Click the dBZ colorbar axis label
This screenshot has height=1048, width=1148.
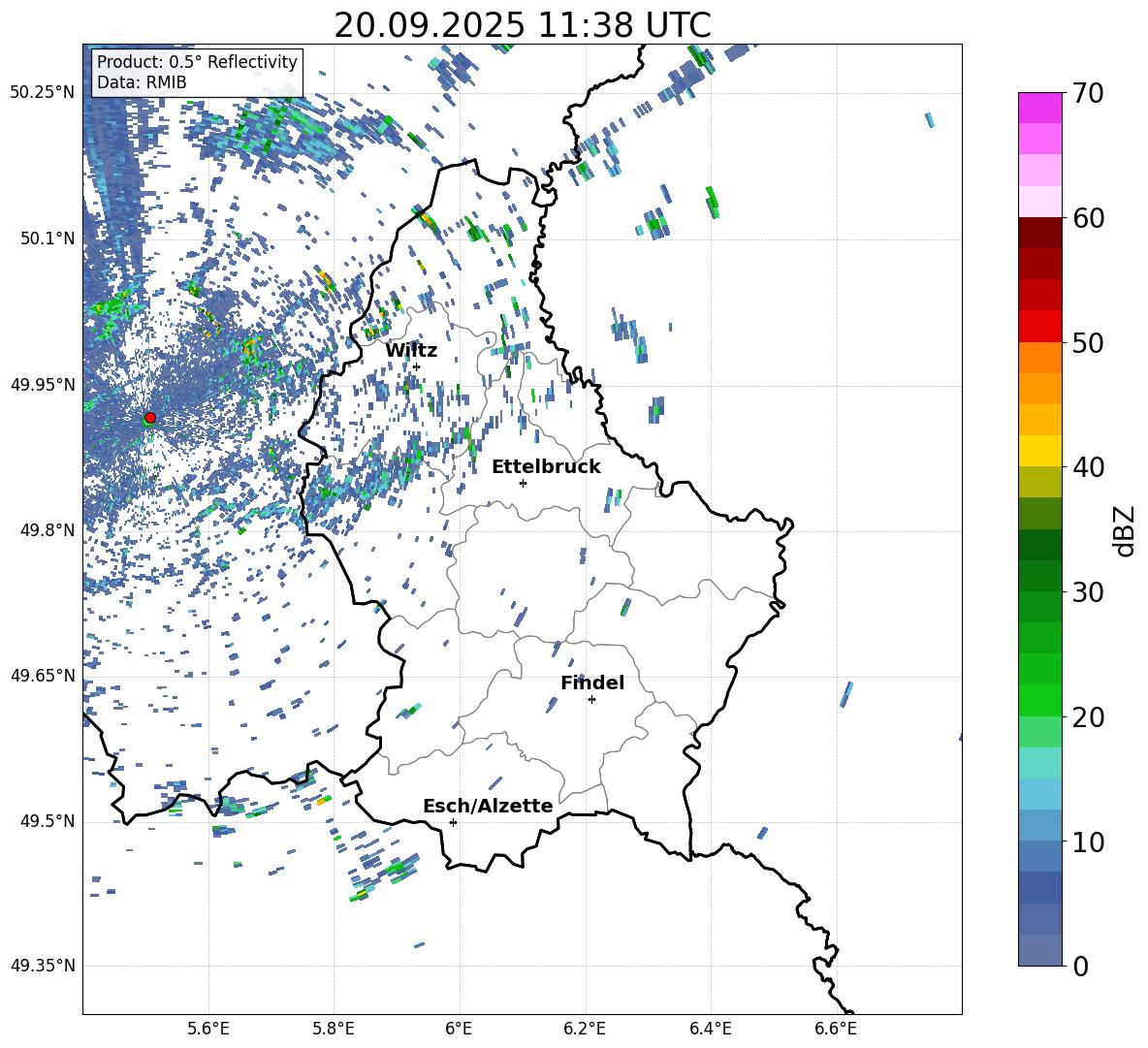[1126, 530]
